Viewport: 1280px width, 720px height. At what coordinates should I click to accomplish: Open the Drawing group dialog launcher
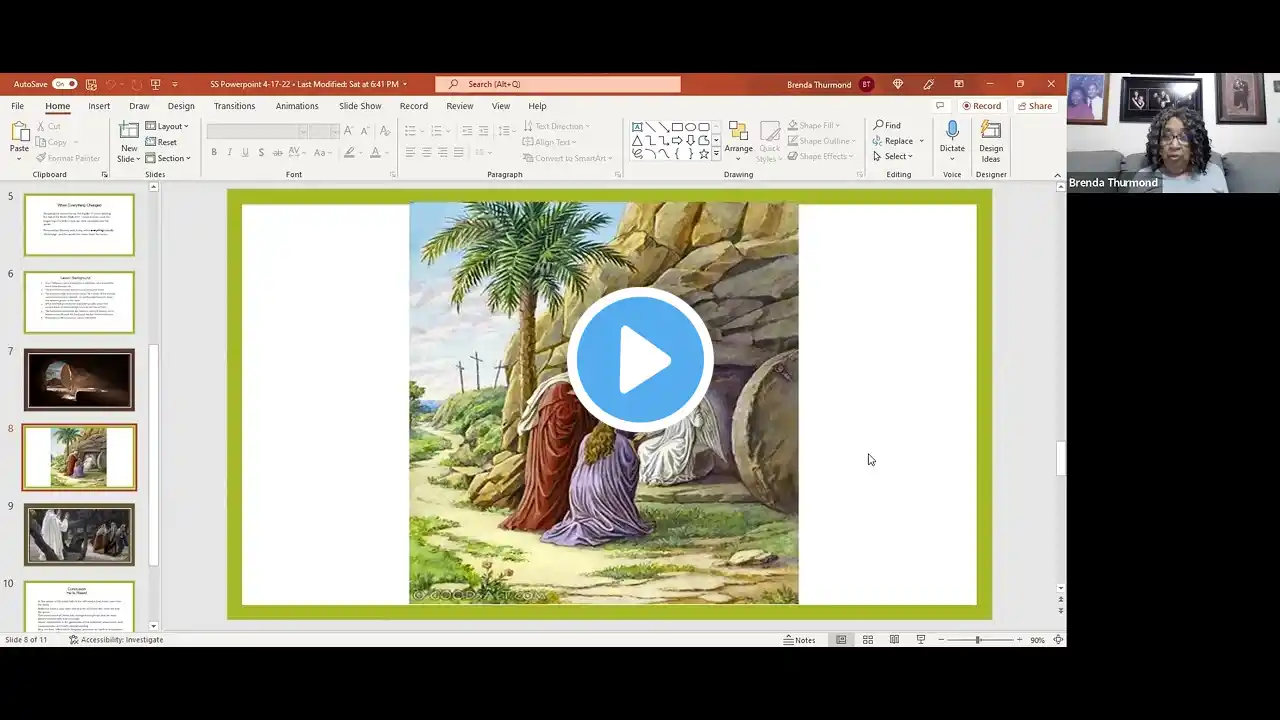tap(860, 175)
